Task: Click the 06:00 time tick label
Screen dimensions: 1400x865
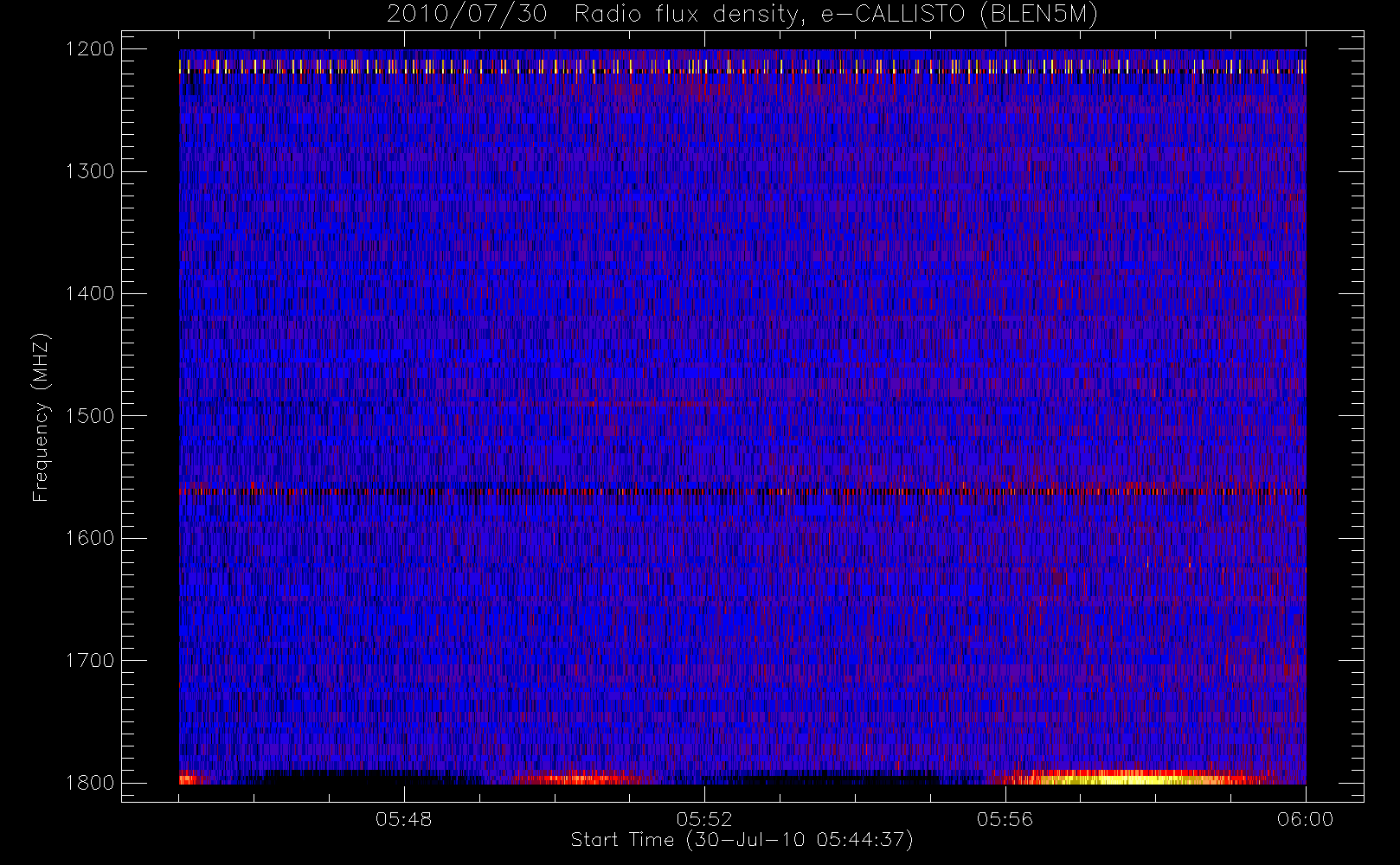Action: coord(1305,819)
